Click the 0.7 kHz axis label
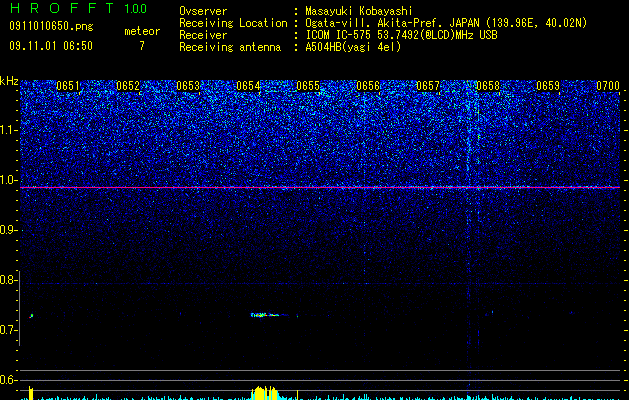Screen dimensions: 629x400 [x=9, y=330]
